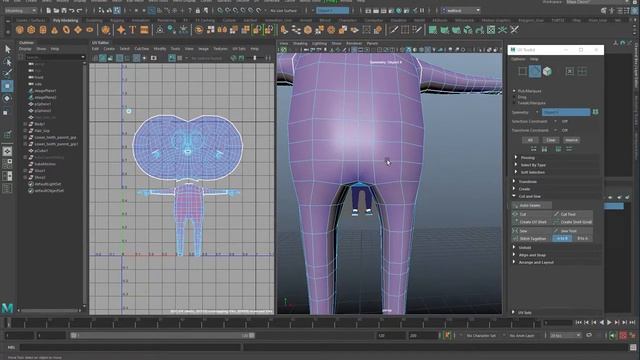
Task: Activate the Rotate tool in the toolbox
Action: 7,98
